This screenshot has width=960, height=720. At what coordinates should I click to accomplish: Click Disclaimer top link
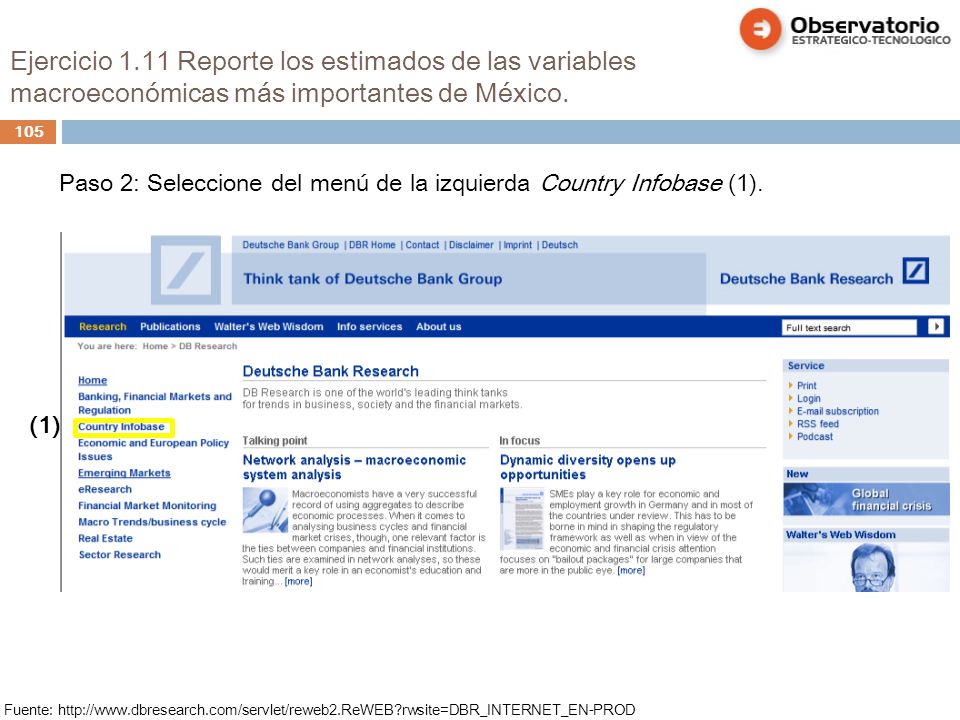pyautogui.click(x=471, y=245)
